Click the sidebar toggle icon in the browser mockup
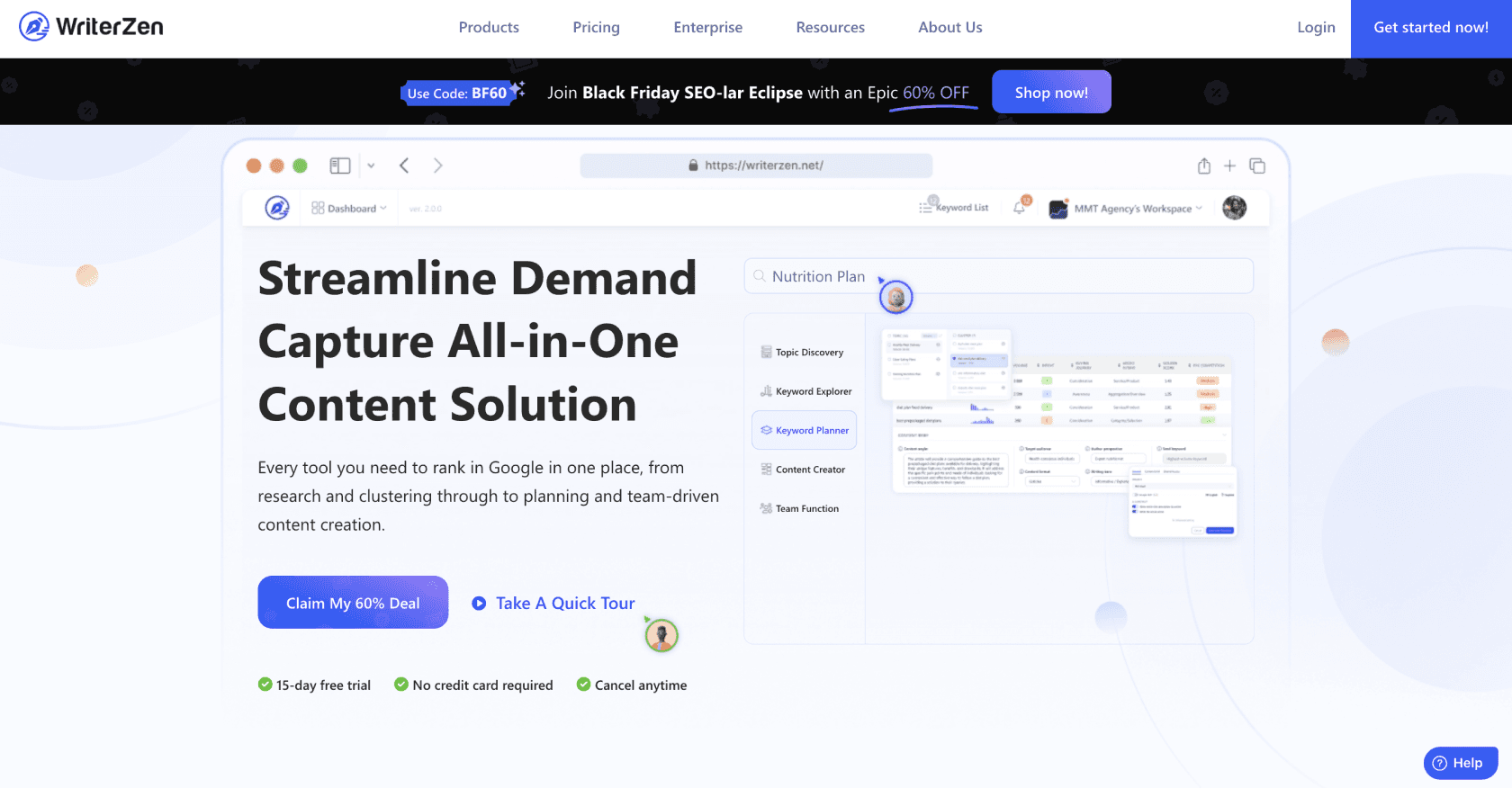 (339, 166)
